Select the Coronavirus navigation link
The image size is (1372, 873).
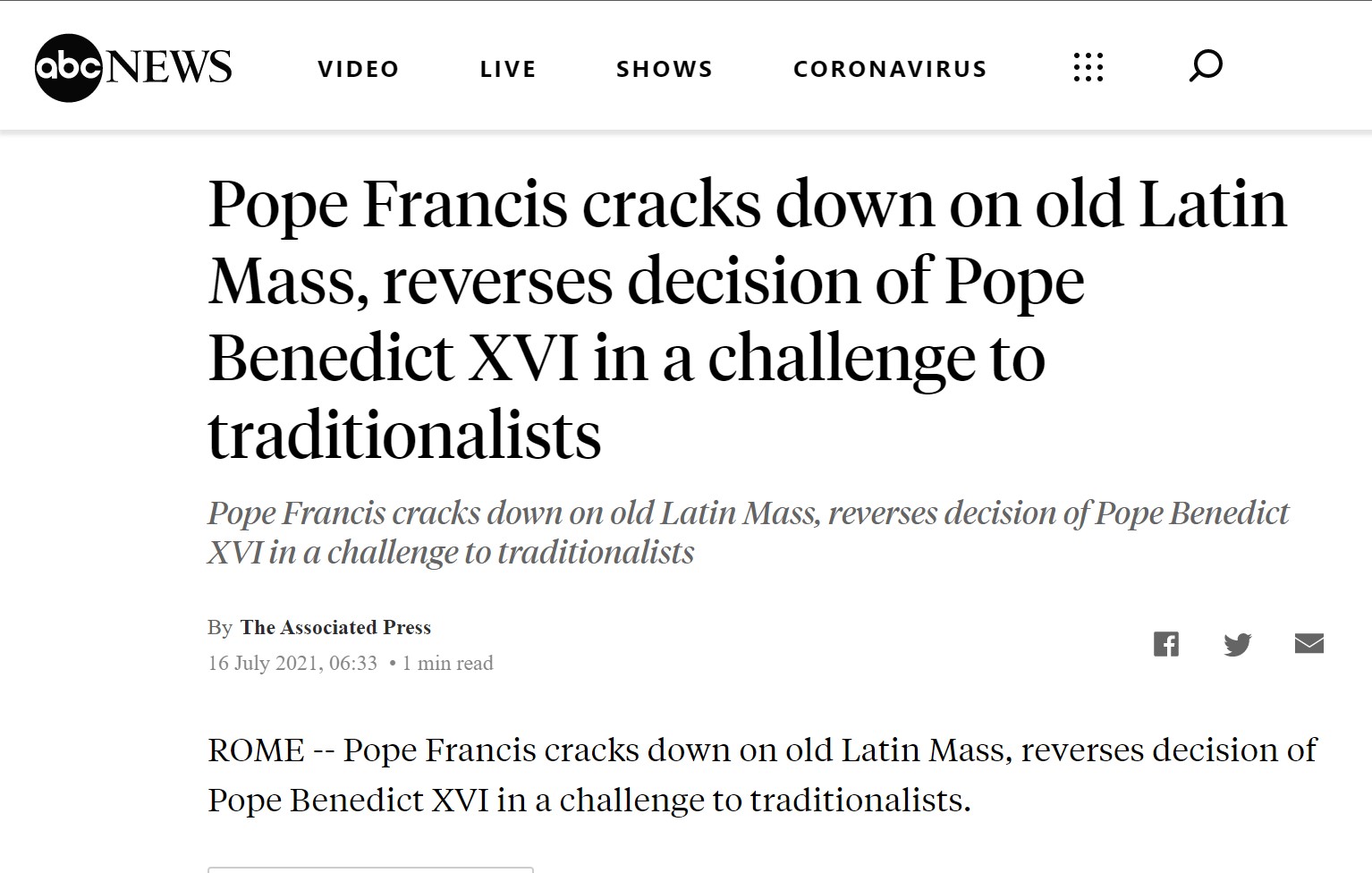pos(890,69)
